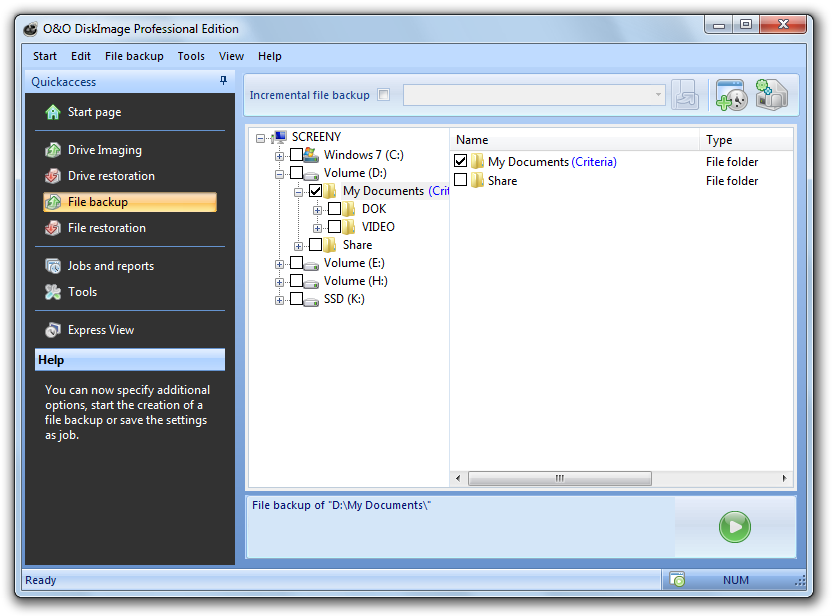Viewport: 832px width, 616px height.
Task: Click the SCREENY computer icon
Action: [x=280, y=137]
